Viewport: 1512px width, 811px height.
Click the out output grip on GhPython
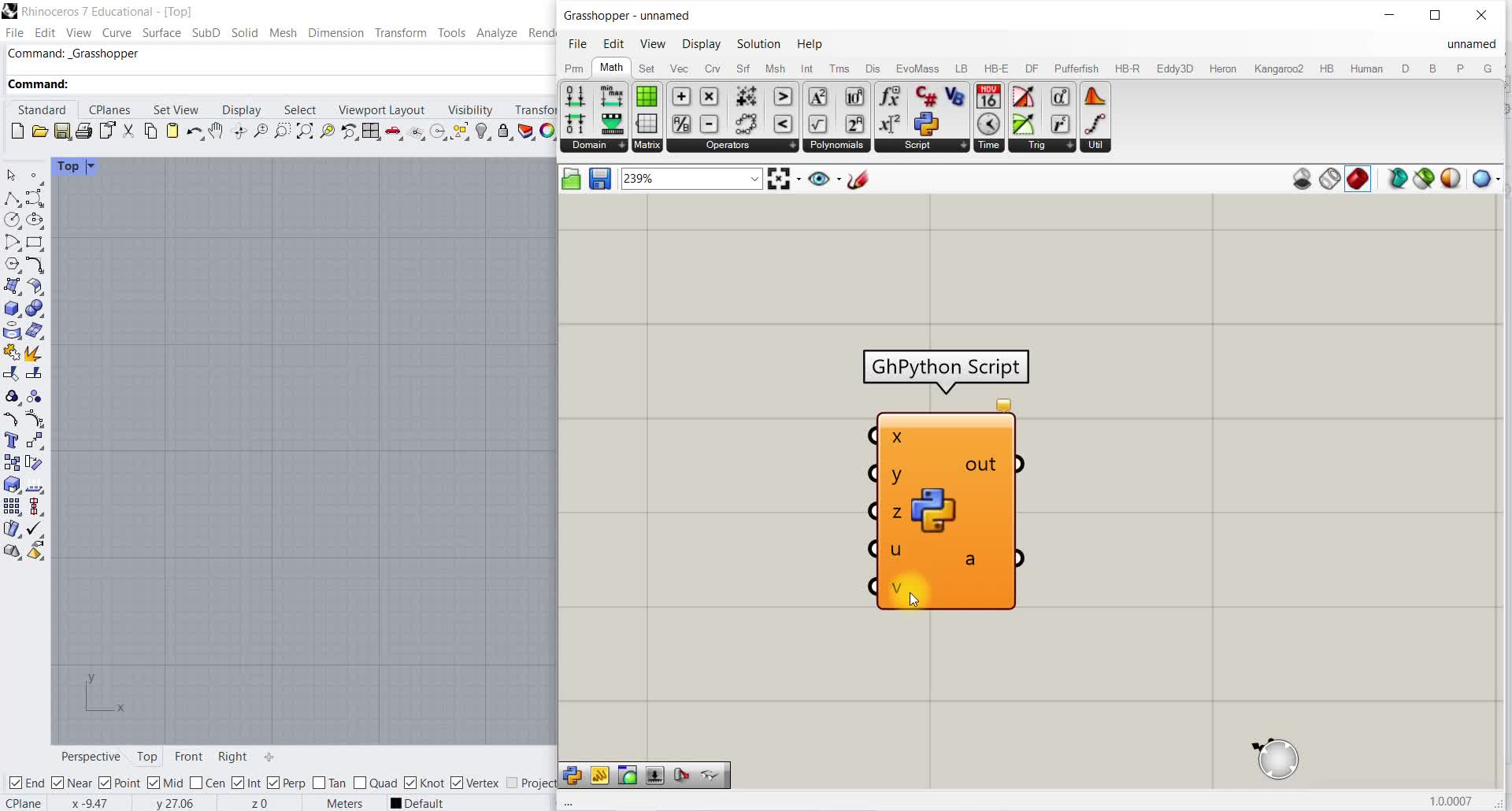coord(1021,465)
